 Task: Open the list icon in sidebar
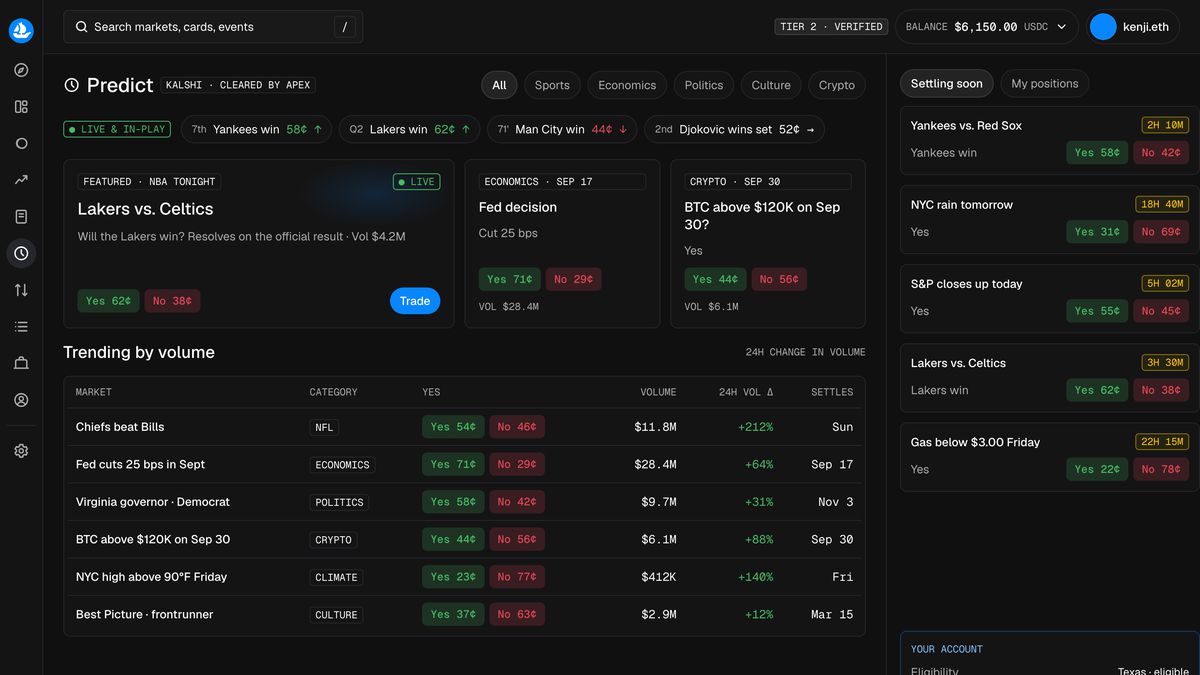[x=21, y=327]
